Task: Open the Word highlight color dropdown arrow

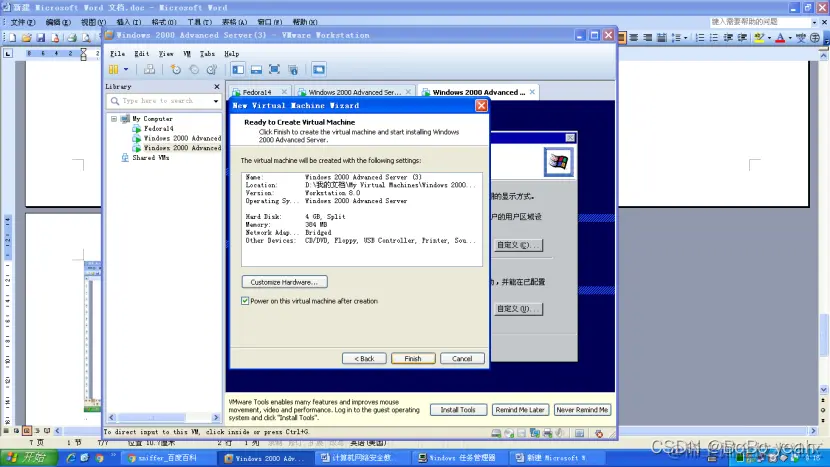Action: point(769,38)
